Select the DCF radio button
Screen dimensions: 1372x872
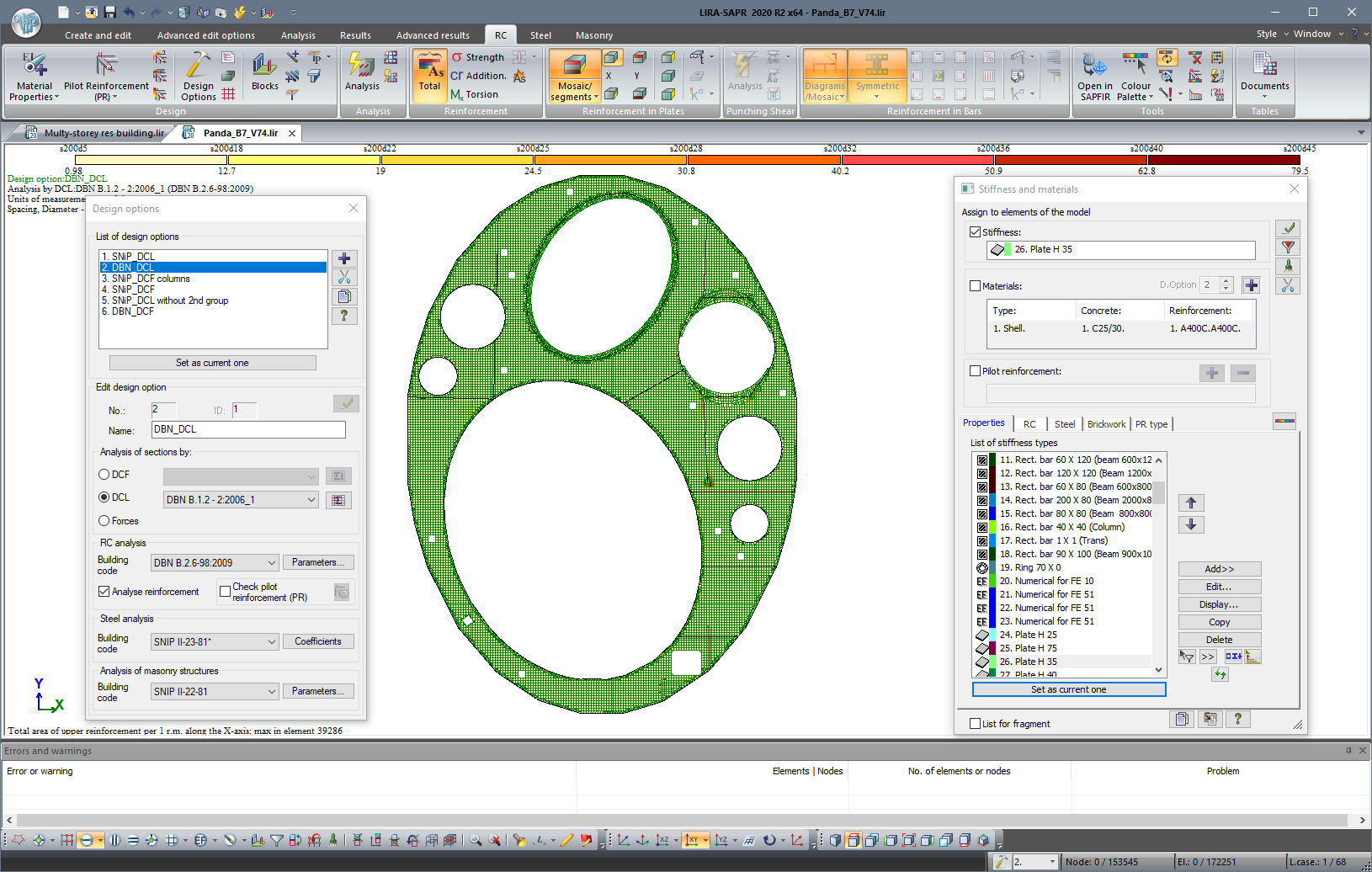(x=105, y=475)
